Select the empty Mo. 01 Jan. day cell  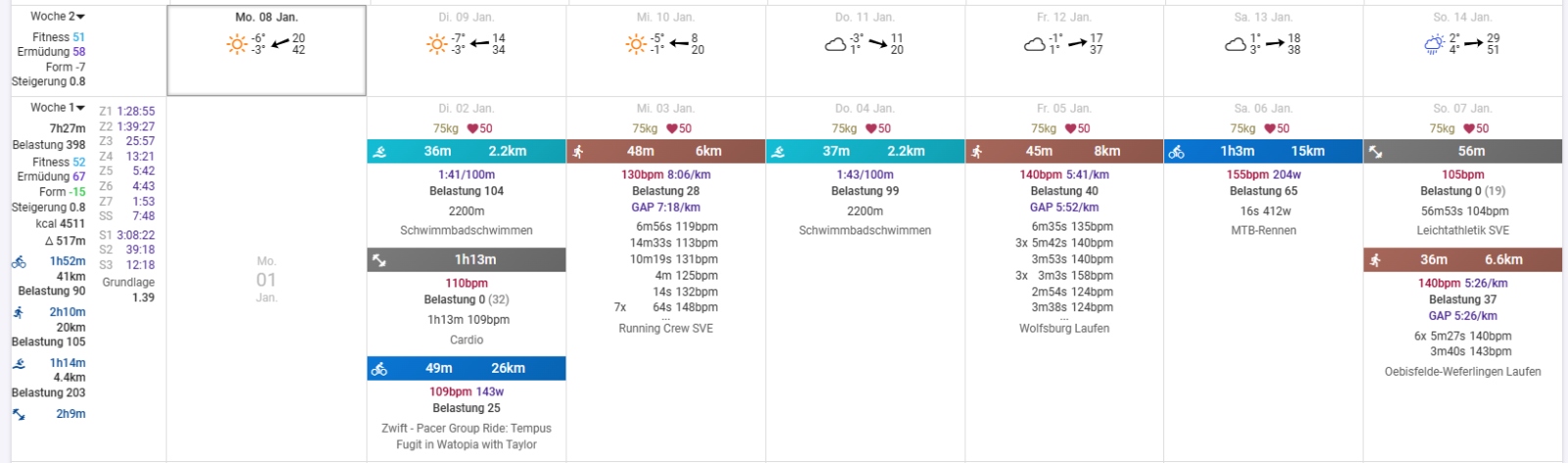(x=267, y=280)
